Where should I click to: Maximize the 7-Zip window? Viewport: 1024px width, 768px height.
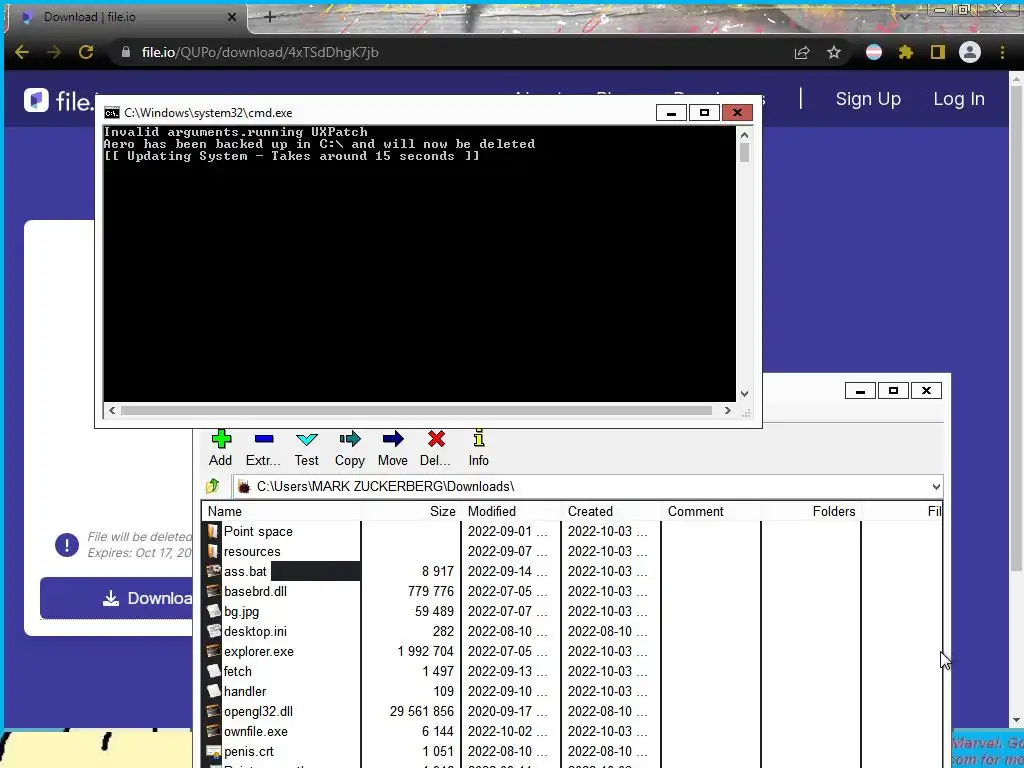(x=893, y=391)
